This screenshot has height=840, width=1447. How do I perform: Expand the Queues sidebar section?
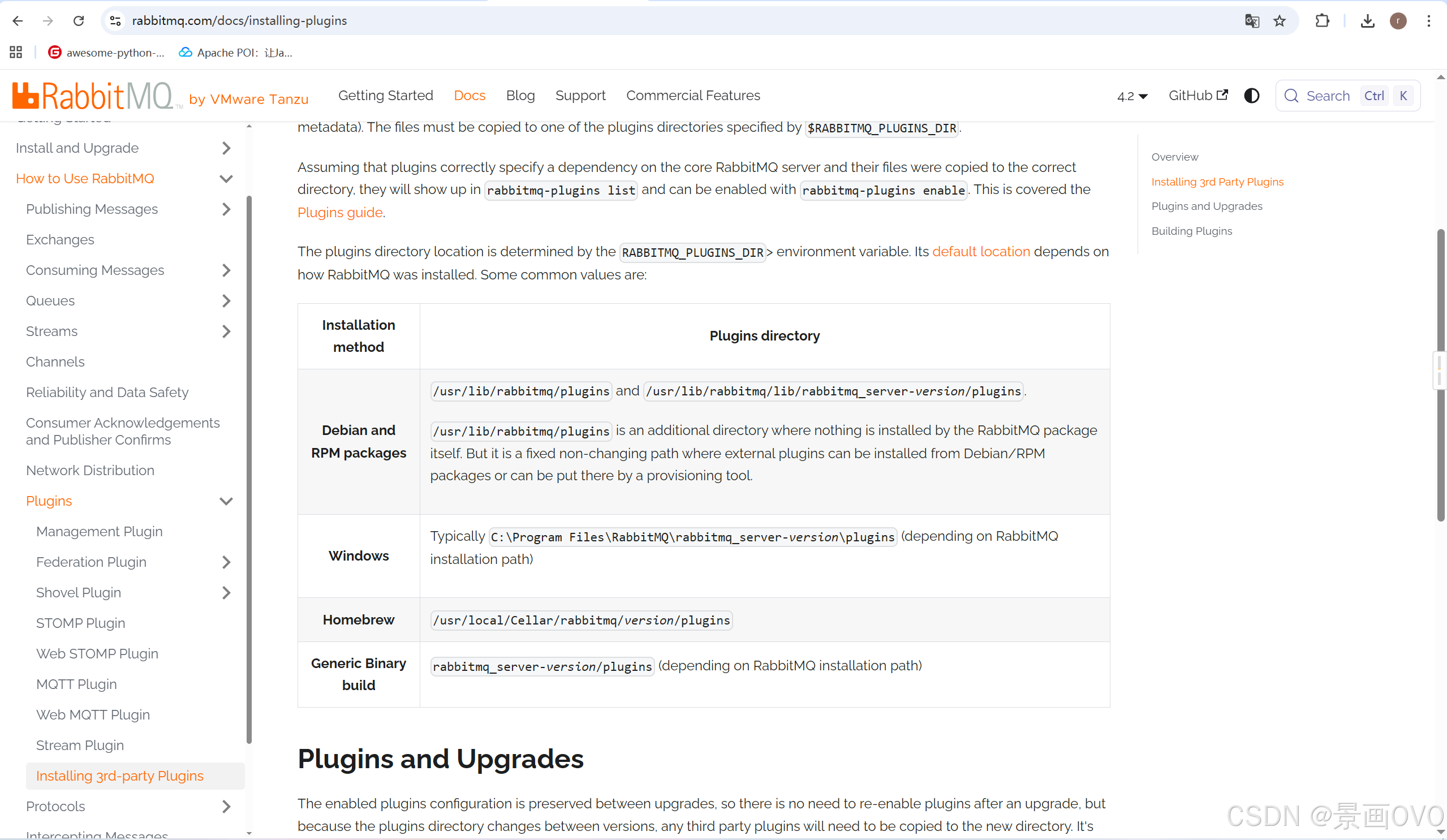[226, 300]
